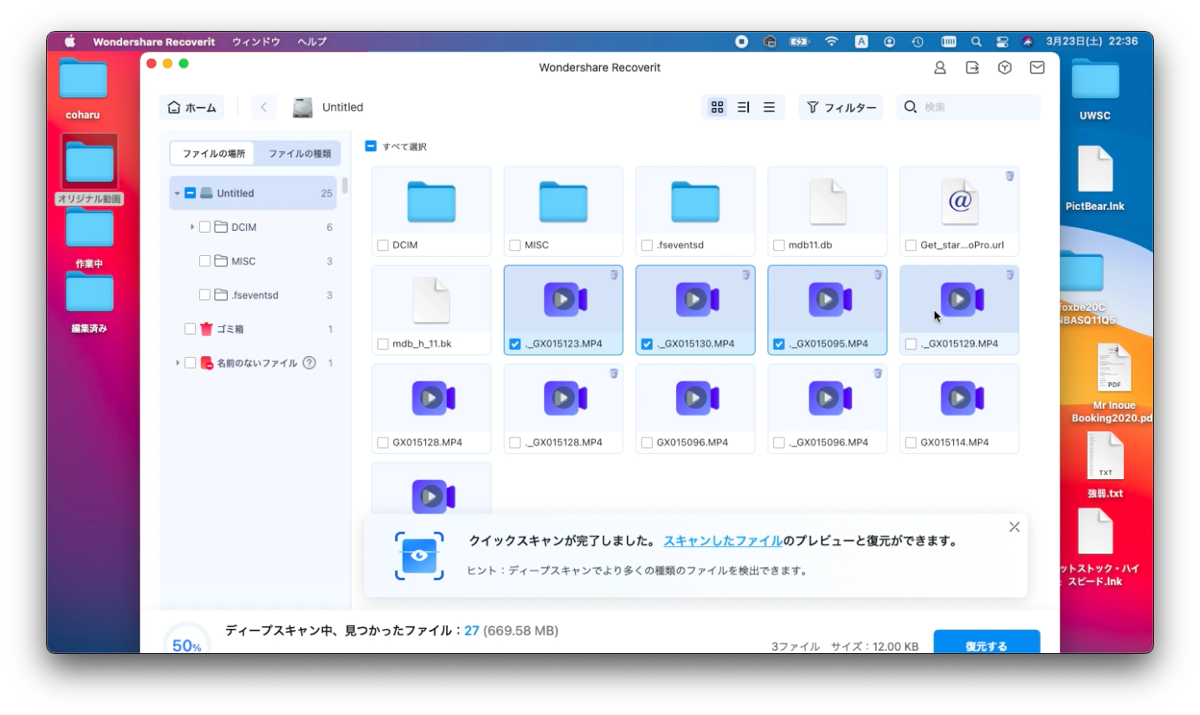Check the GX015096.MP4 checkbox
The height and width of the screenshot is (715, 1200).
tap(646, 442)
